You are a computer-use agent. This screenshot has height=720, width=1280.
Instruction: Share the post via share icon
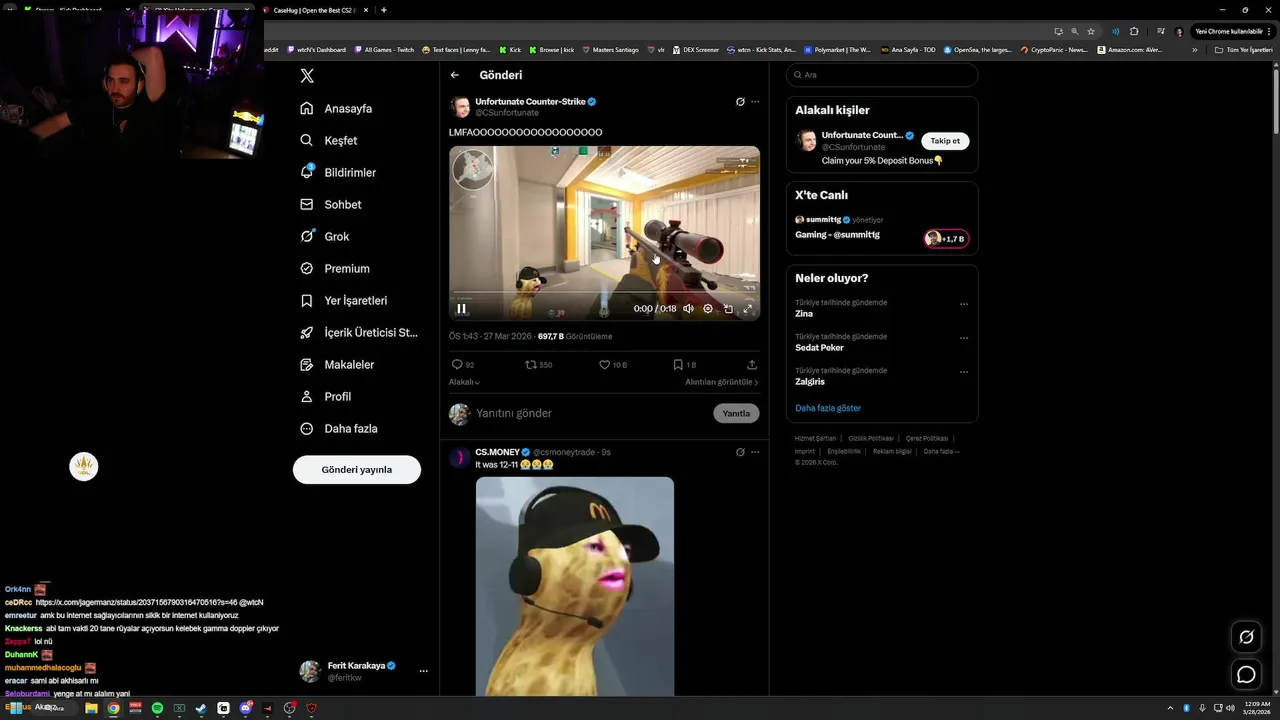coord(752,365)
